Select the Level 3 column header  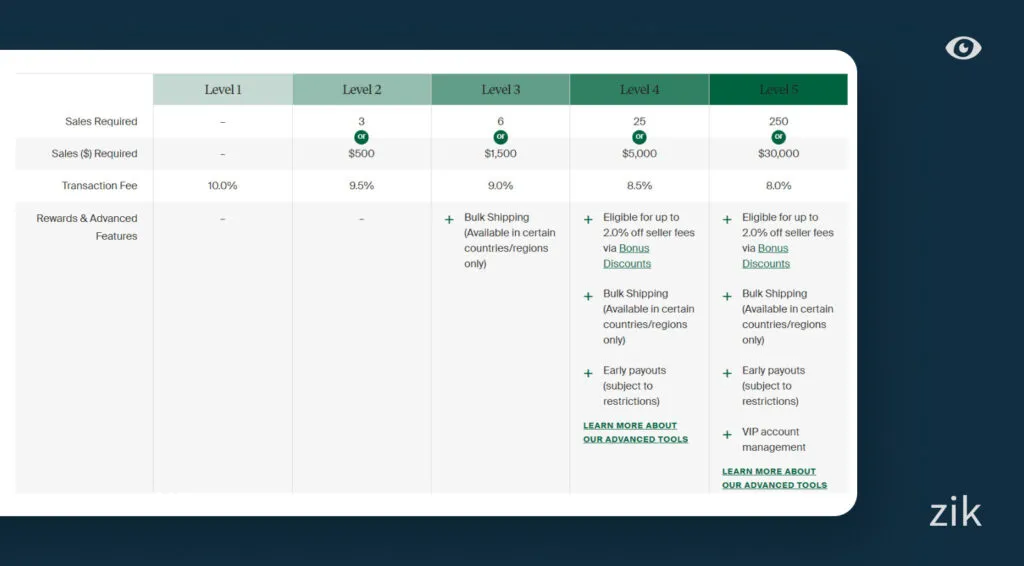coord(500,89)
